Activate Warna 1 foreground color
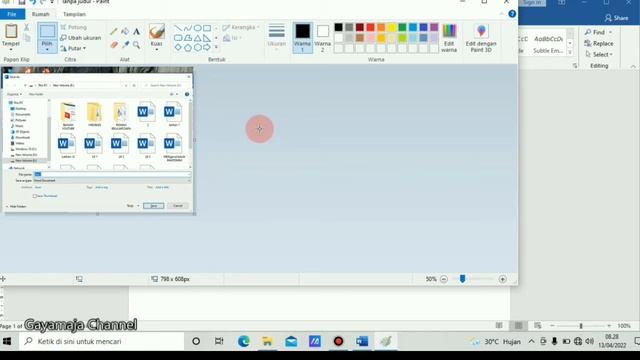This screenshot has height=360, width=640. pyautogui.click(x=302, y=38)
